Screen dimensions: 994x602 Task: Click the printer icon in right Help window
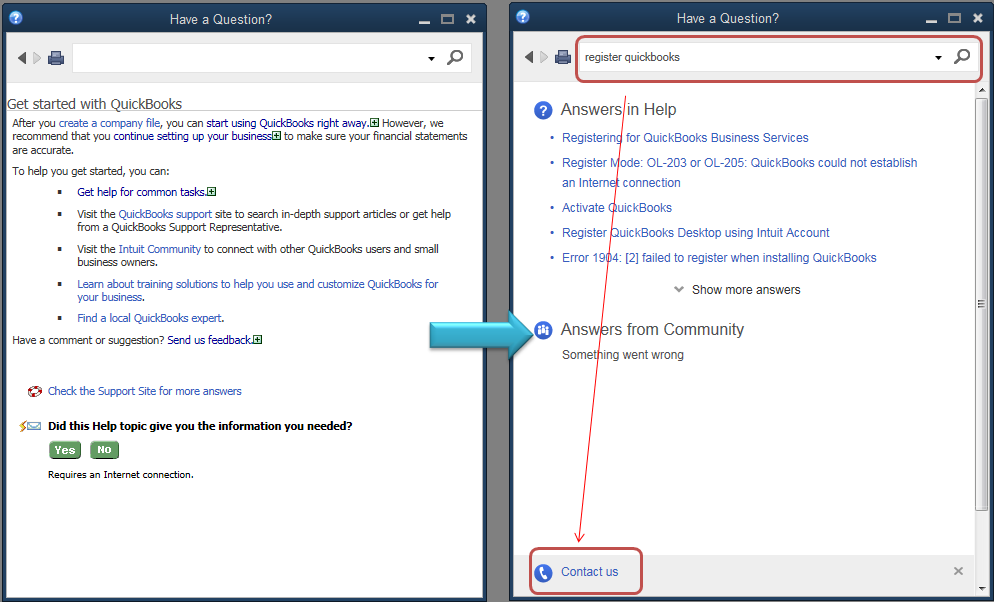click(563, 57)
